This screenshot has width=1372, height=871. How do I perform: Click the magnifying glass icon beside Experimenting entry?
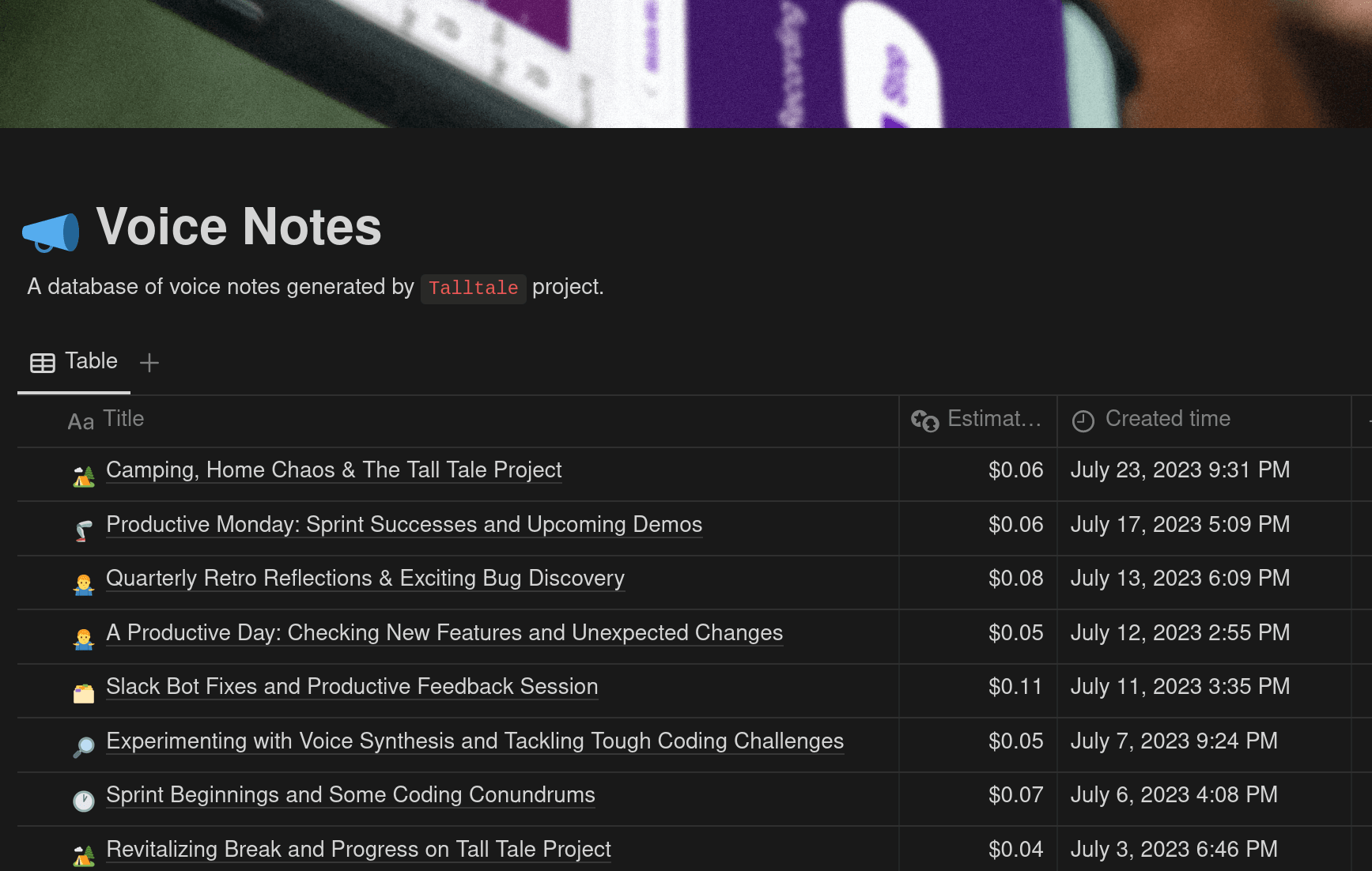pyautogui.click(x=84, y=747)
